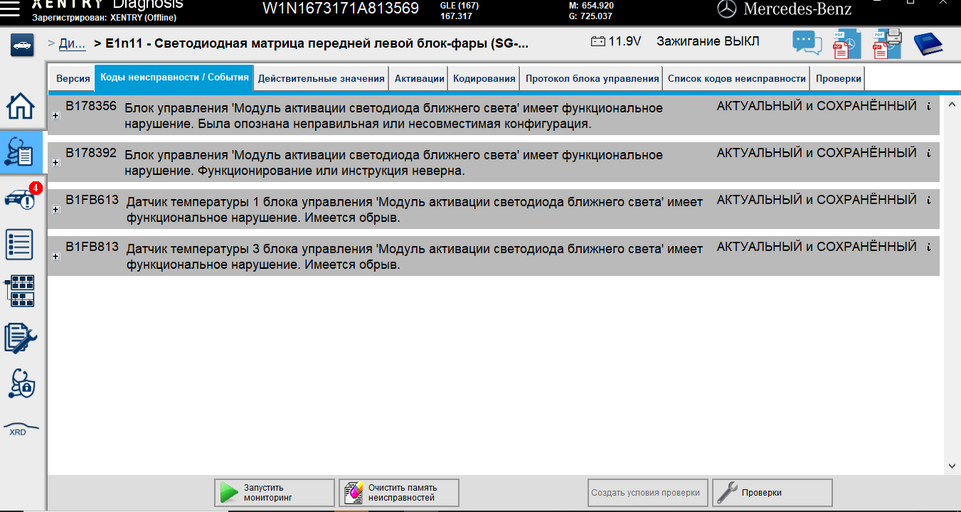Click Mercedes-Benz logo in header
This screenshot has height=512, width=961.
(x=784, y=9)
